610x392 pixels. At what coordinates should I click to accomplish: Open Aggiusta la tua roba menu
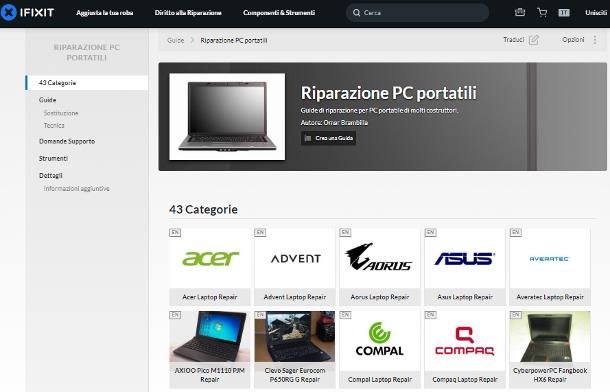pos(105,13)
